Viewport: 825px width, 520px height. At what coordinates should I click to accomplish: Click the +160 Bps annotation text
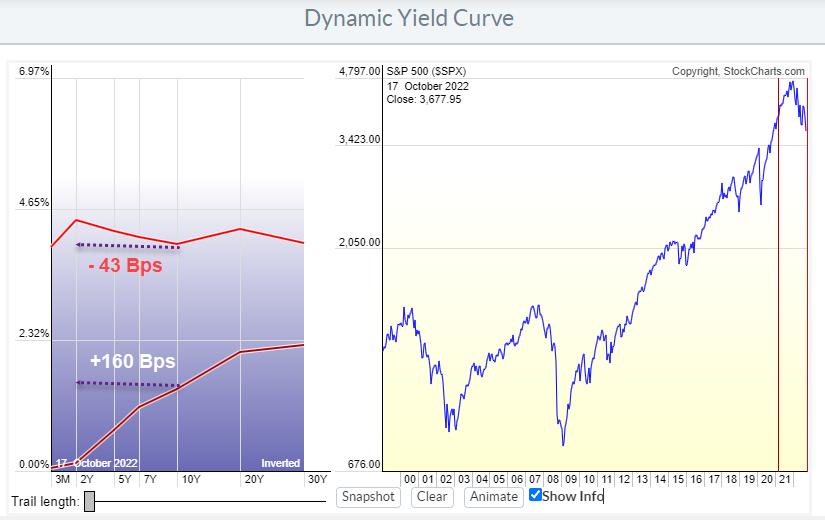(x=130, y=361)
